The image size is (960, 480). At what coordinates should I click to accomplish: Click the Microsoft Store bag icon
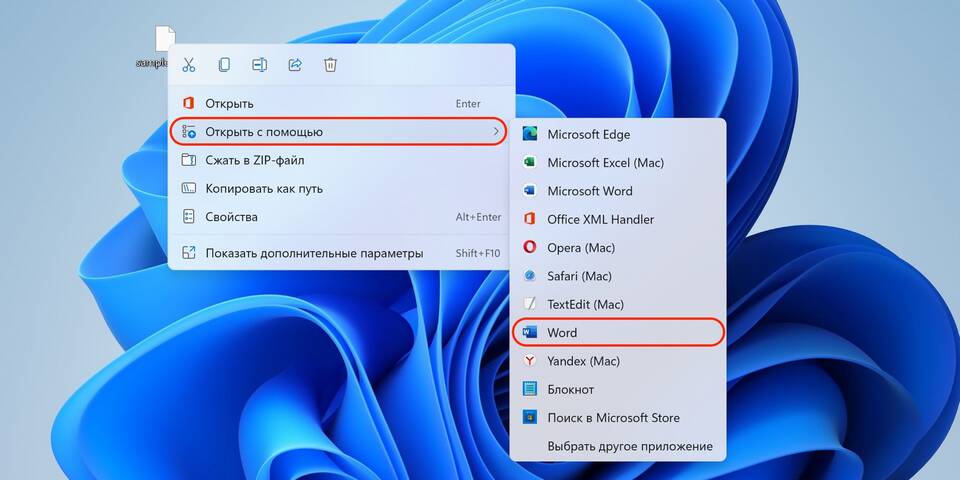530,418
